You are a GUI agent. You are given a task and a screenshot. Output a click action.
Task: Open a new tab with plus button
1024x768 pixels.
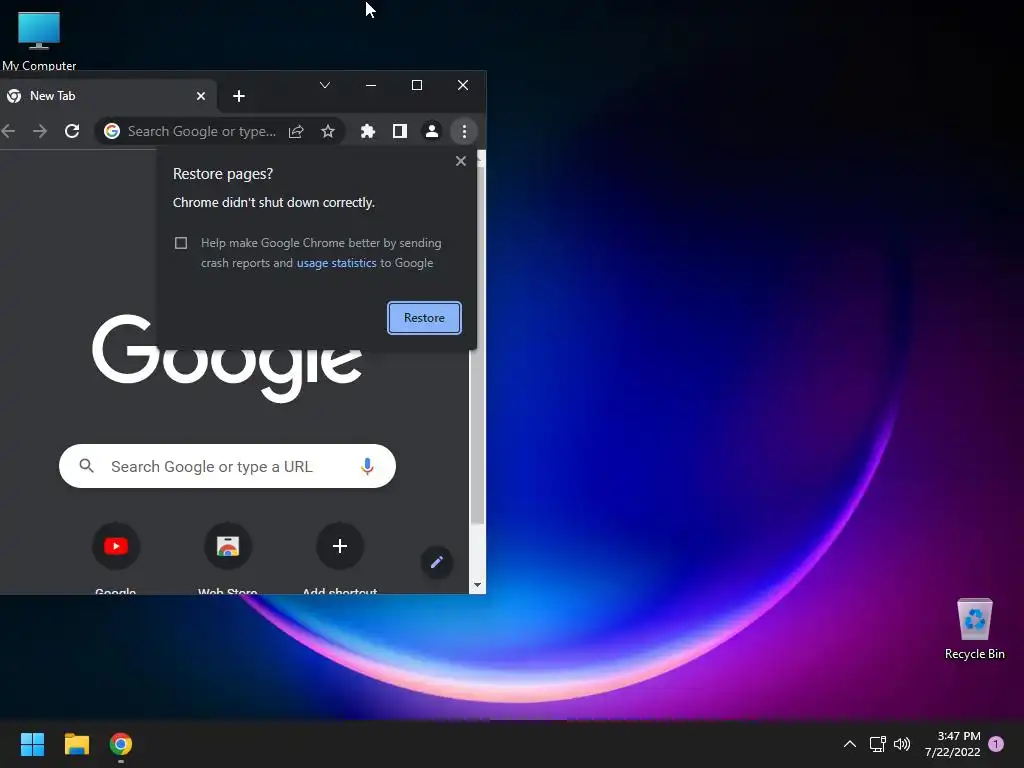pyautogui.click(x=239, y=96)
